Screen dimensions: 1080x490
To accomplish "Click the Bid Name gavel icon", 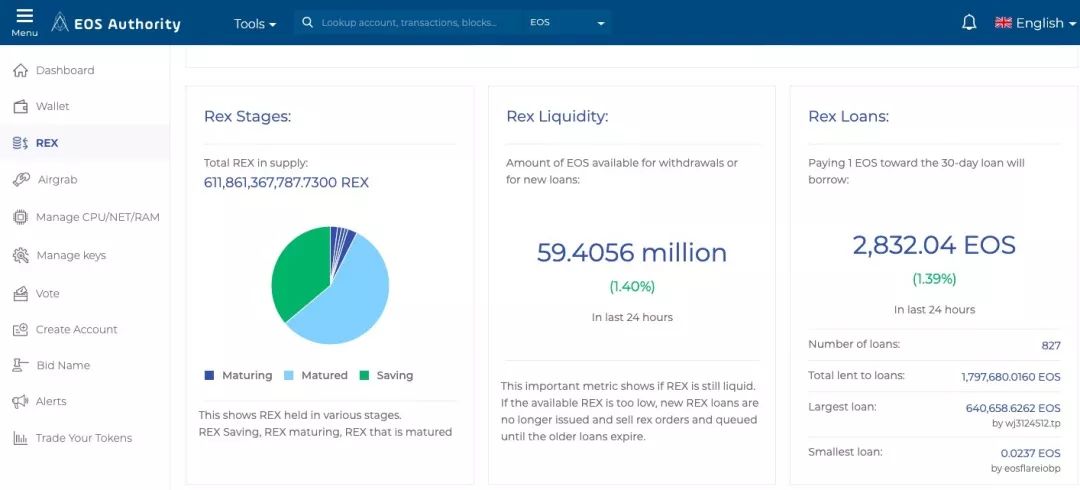I will [x=21, y=365].
